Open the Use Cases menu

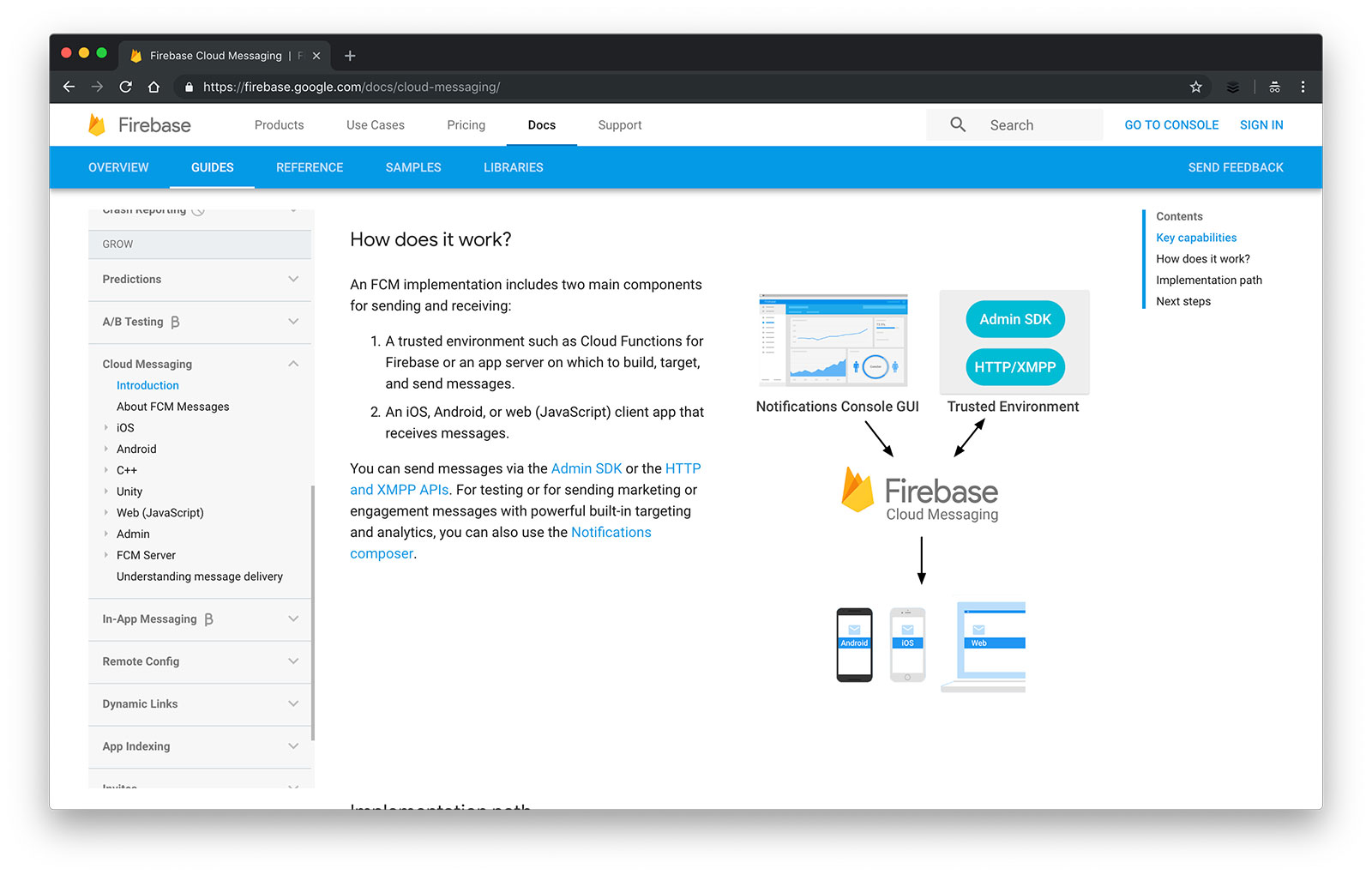[376, 125]
